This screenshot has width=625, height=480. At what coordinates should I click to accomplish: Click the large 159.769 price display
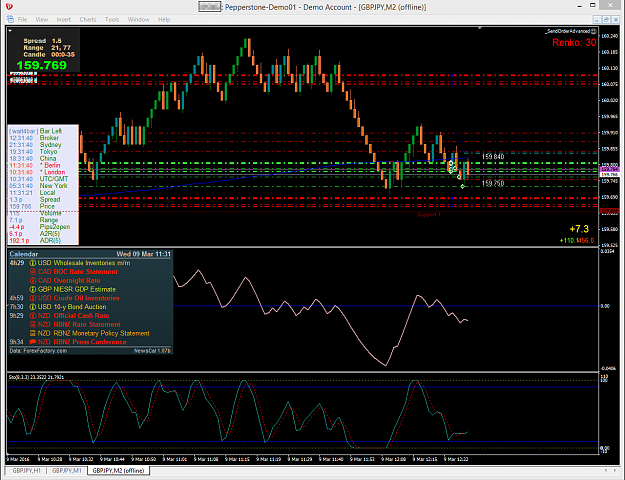41,65
